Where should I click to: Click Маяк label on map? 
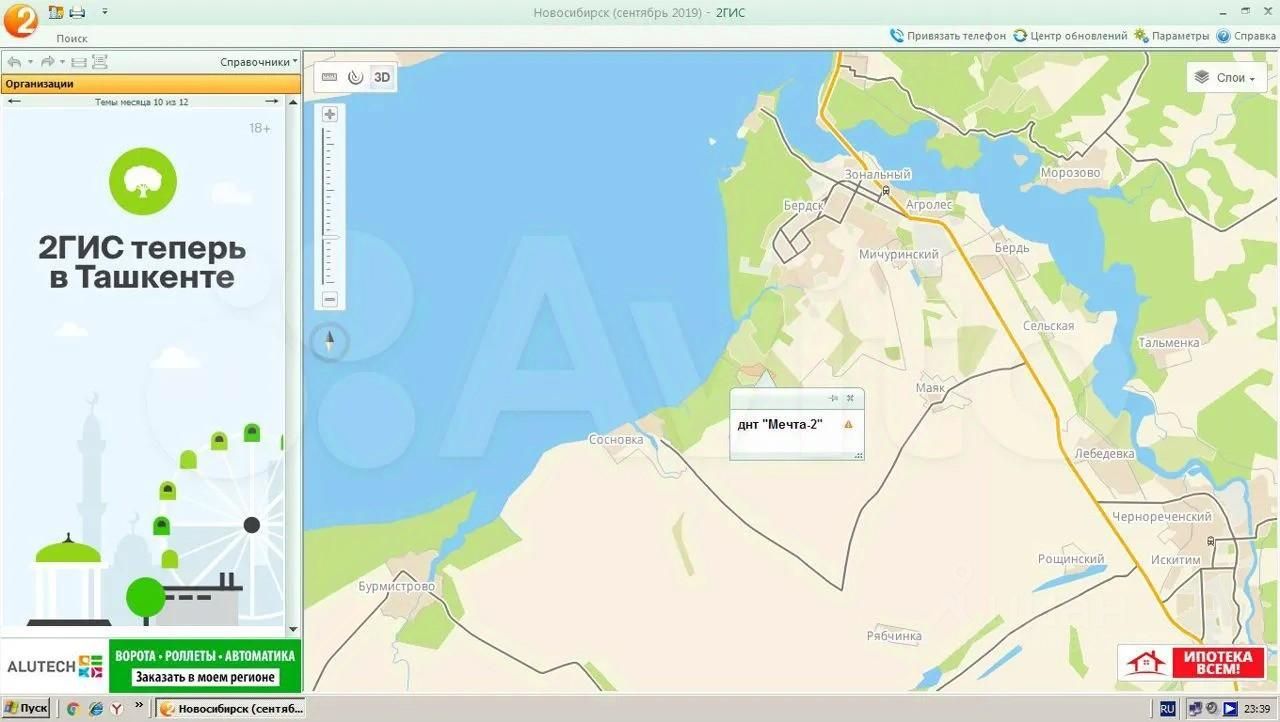pos(930,387)
